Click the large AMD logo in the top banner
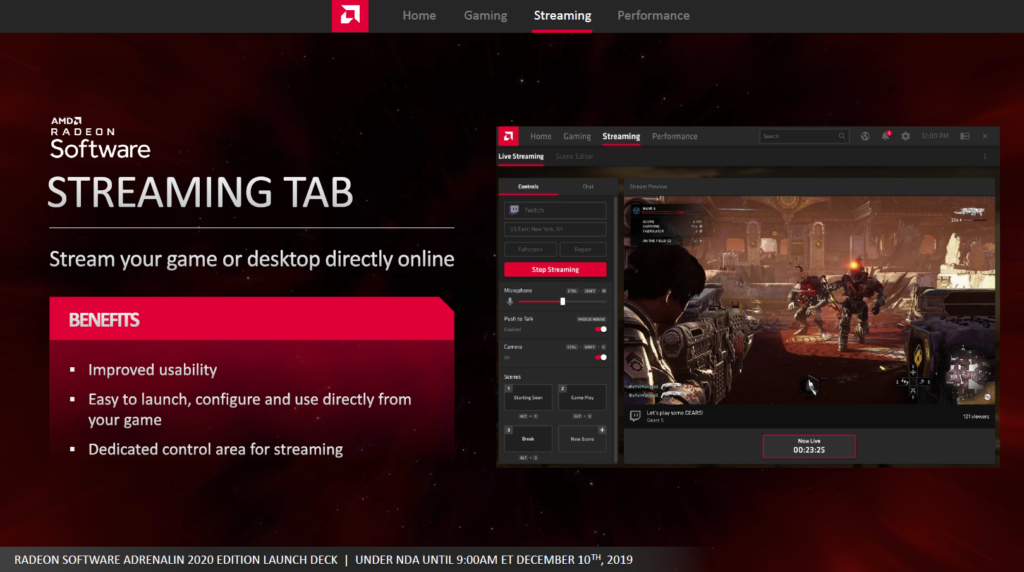 click(x=350, y=16)
